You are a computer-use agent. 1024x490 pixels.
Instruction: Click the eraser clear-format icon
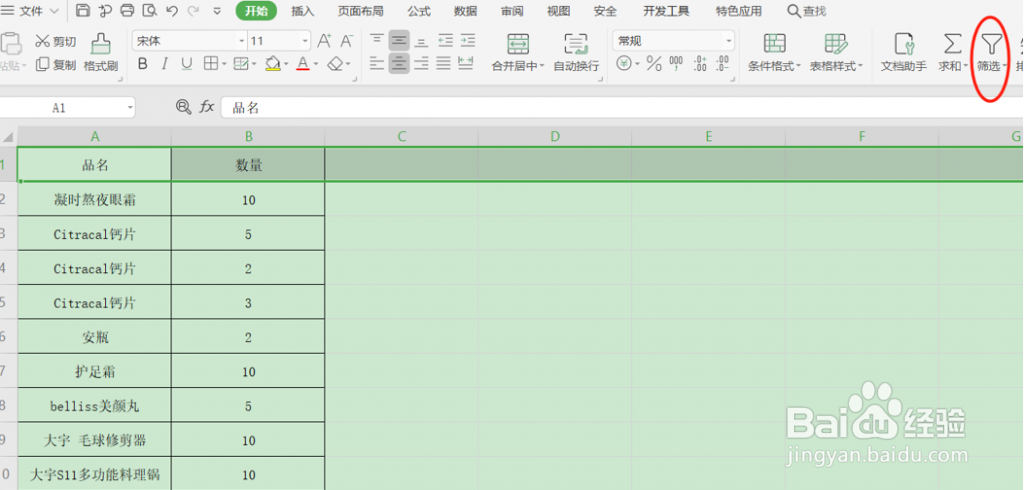(335, 63)
